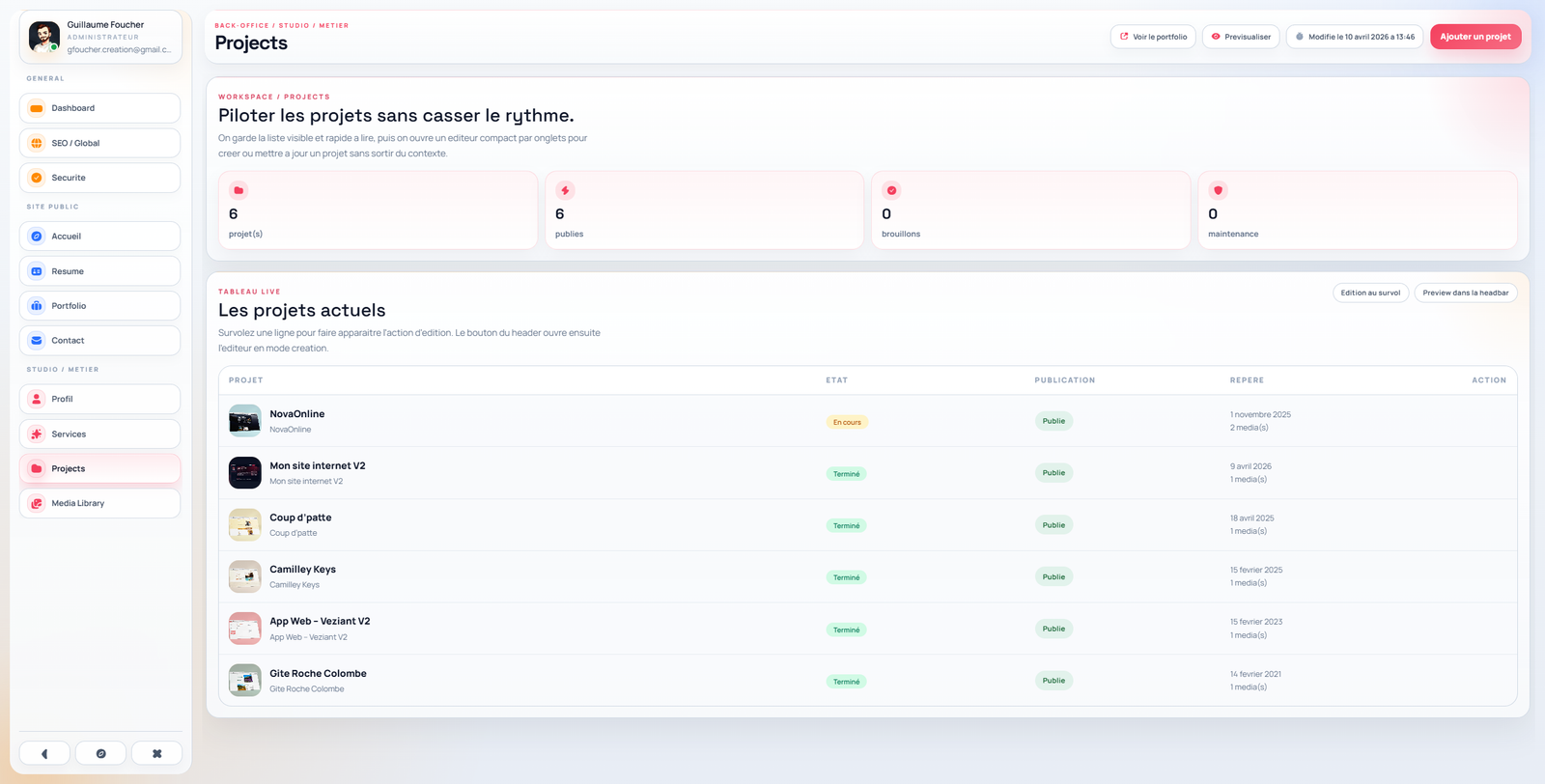Click the orange Dashboard icon
Viewport: 1545px width, 784px height.
[x=37, y=108]
